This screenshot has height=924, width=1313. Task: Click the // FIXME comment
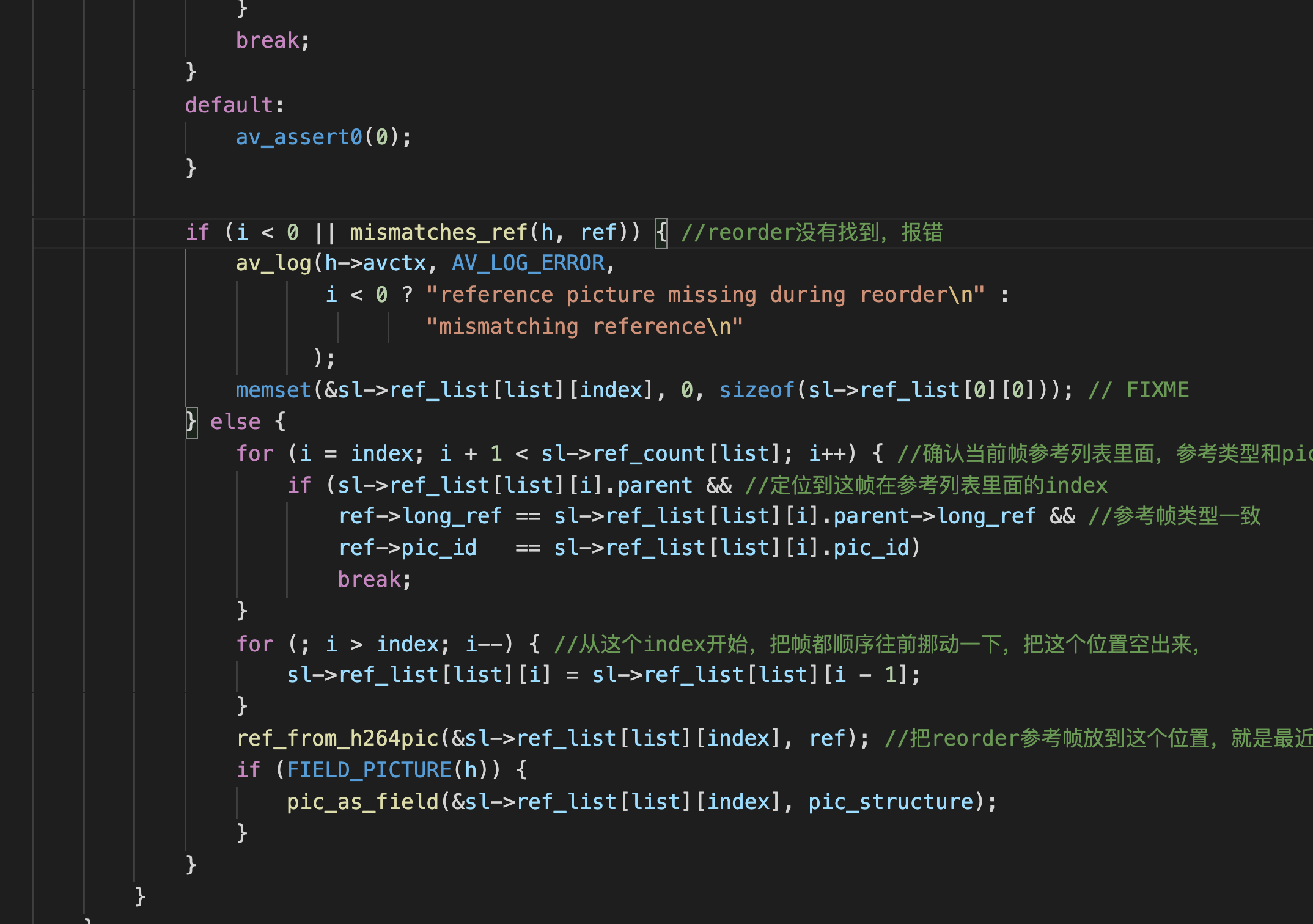coord(1139,390)
